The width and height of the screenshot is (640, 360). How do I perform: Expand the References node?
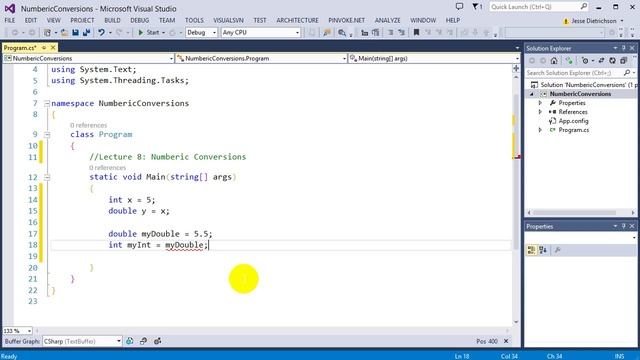(540, 112)
